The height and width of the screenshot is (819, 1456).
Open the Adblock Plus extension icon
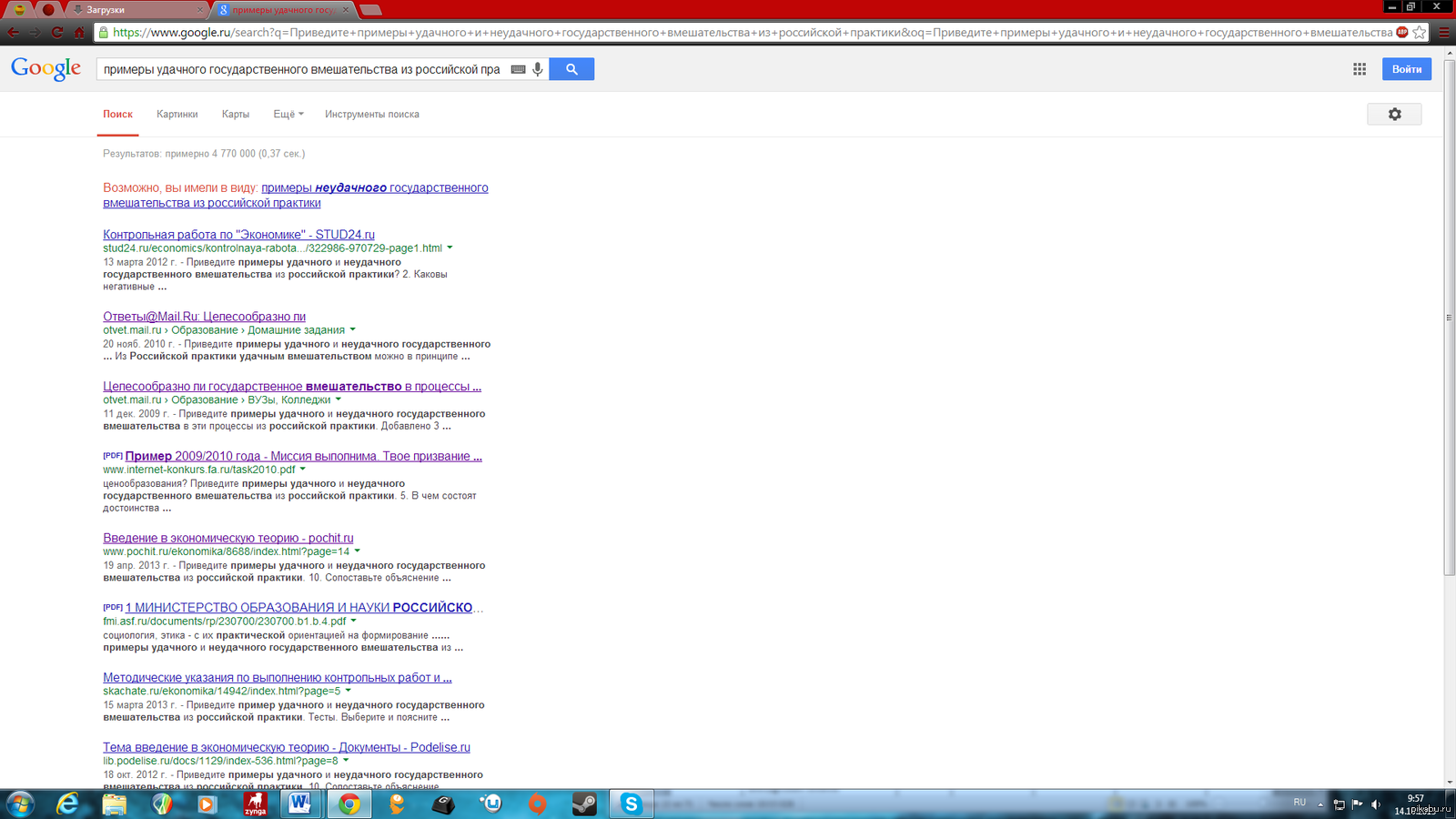pyautogui.click(x=1402, y=33)
